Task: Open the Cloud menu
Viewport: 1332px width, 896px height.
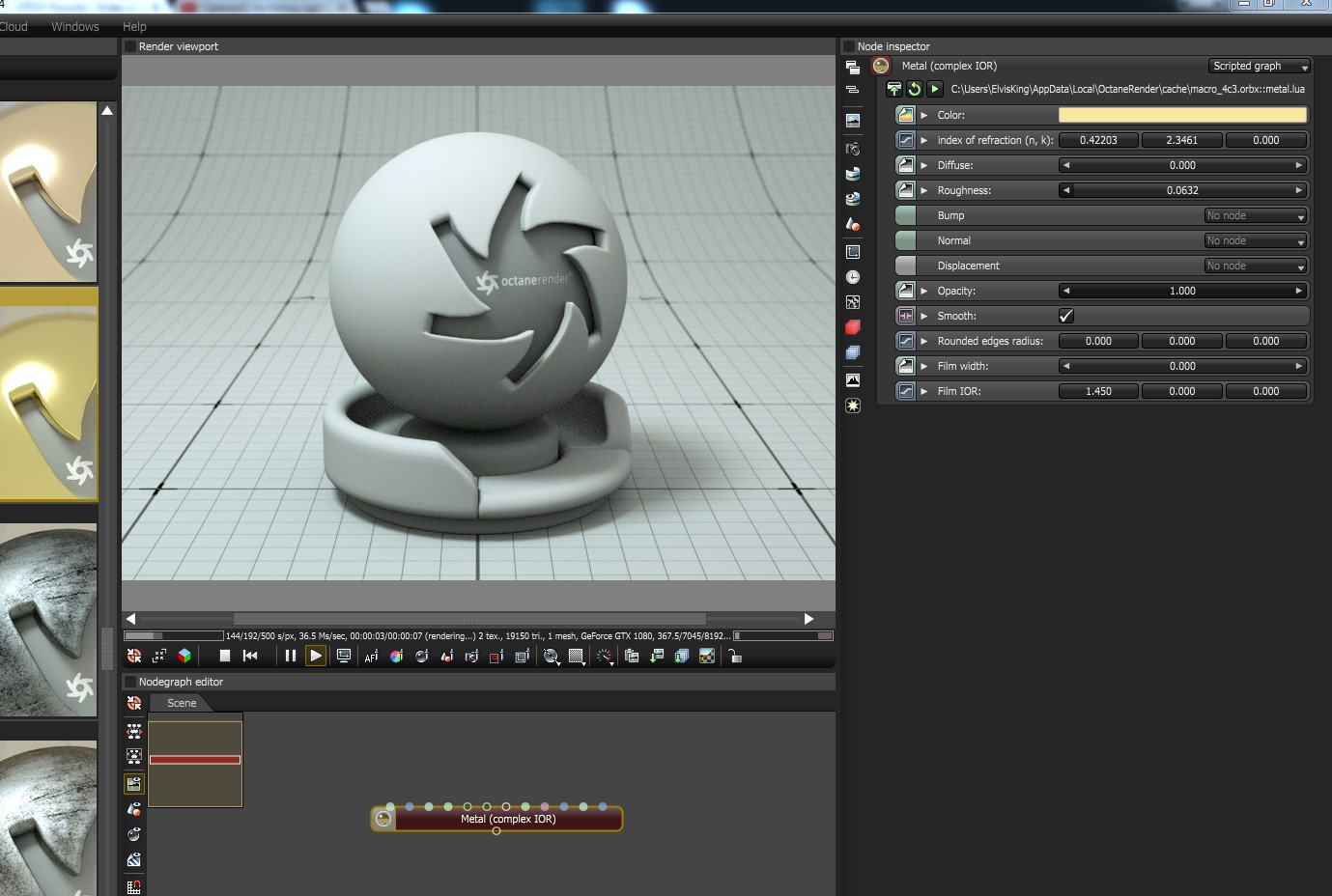Action: click(x=14, y=26)
